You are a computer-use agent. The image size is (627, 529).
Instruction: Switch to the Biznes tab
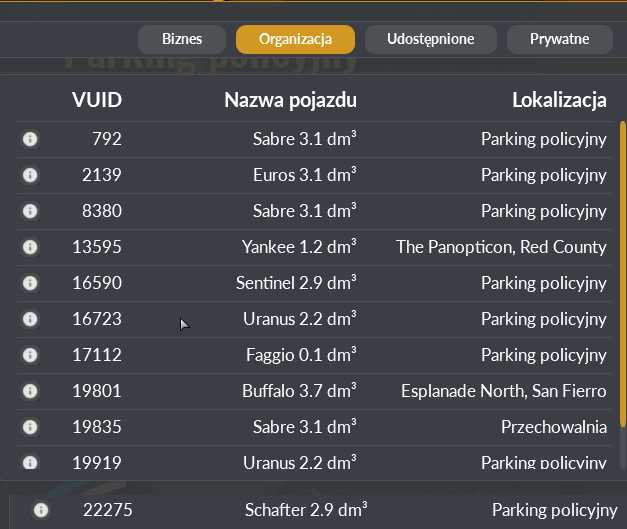click(182, 39)
